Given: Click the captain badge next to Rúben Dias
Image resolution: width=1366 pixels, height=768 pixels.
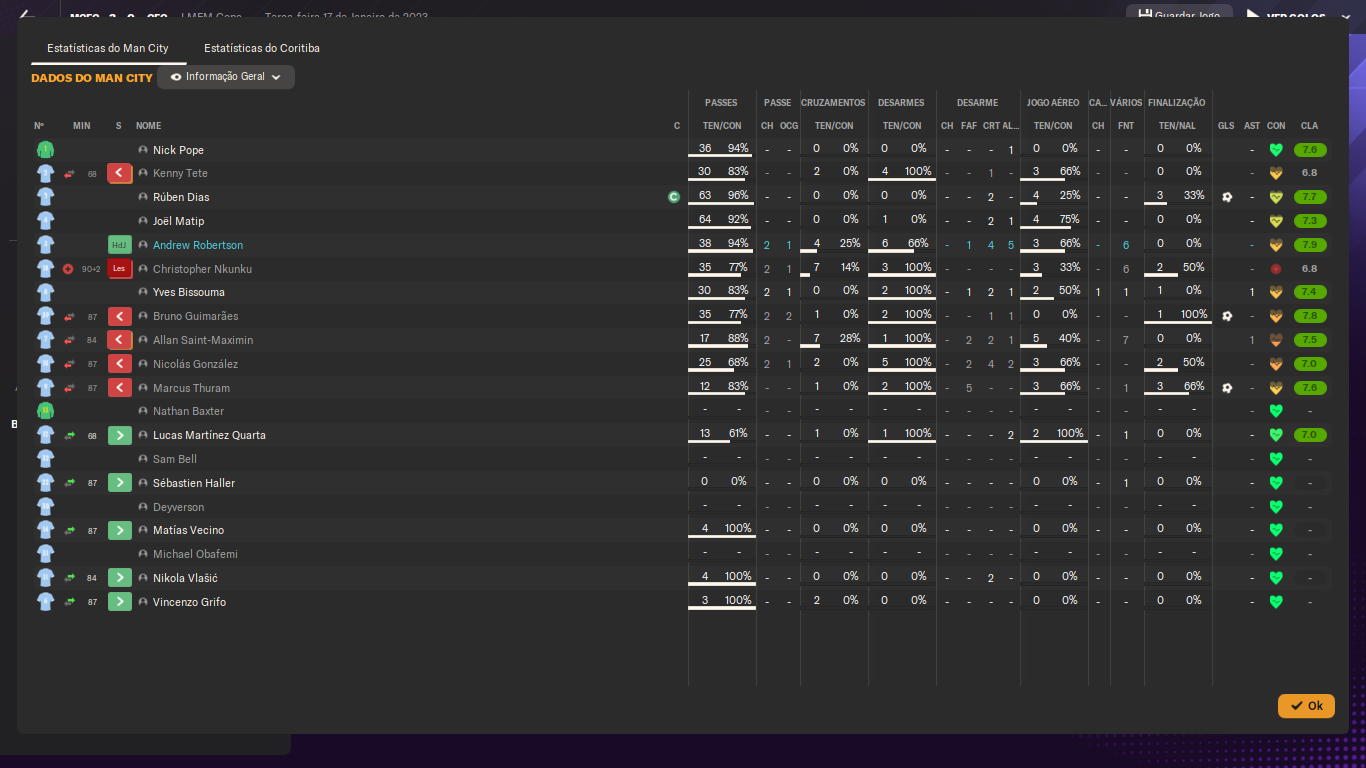Looking at the screenshot, I should [x=674, y=197].
